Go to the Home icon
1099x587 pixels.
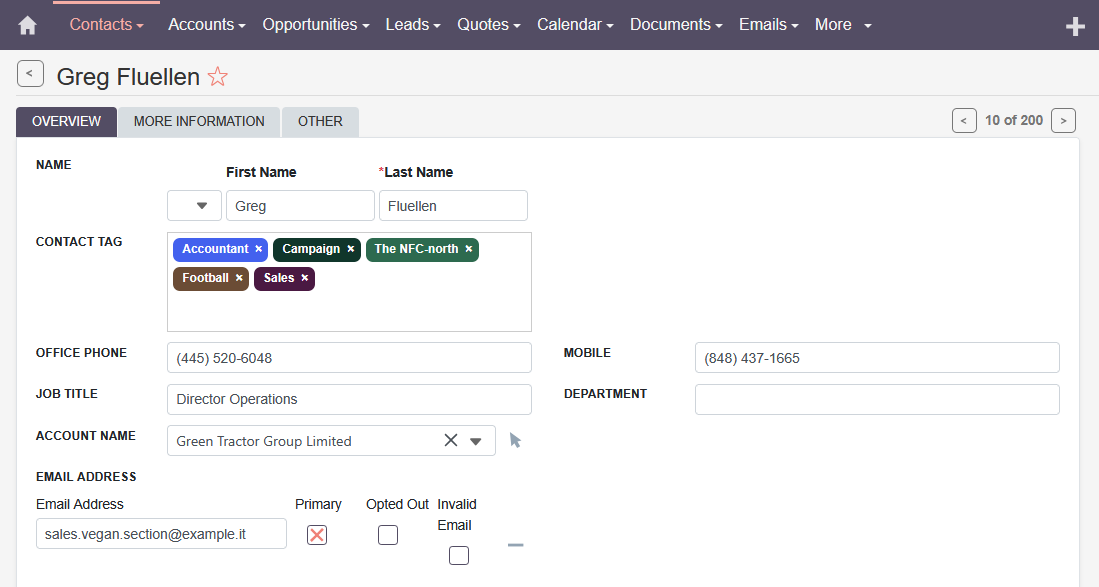(27, 26)
